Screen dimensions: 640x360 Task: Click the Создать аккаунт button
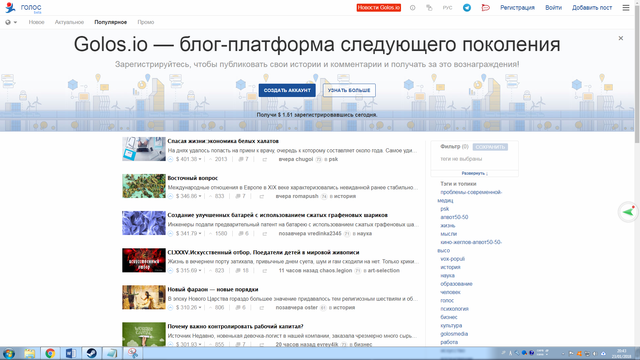pyautogui.click(x=287, y=90)
